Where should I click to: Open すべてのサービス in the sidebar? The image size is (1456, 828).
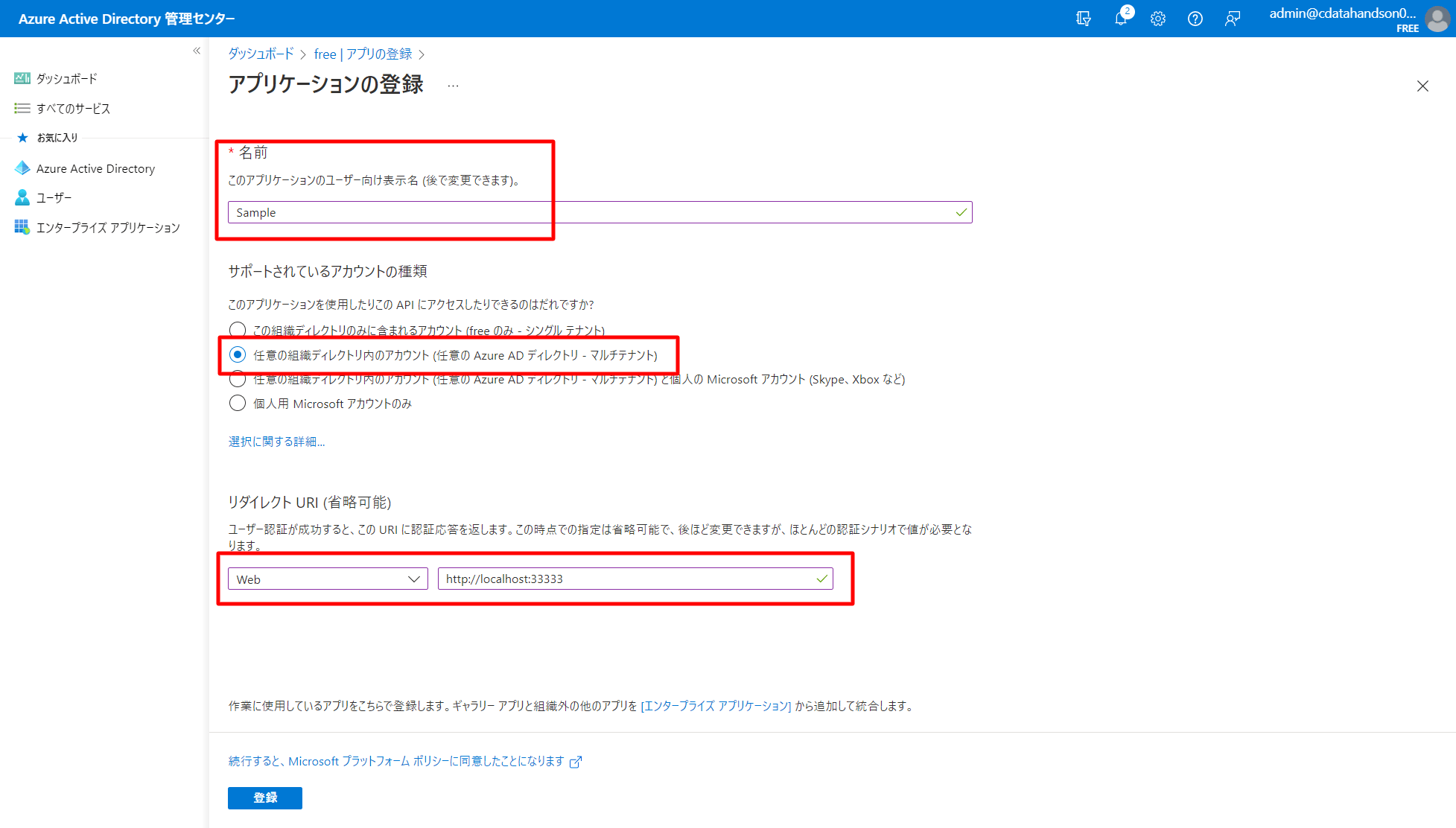(73, 108)
